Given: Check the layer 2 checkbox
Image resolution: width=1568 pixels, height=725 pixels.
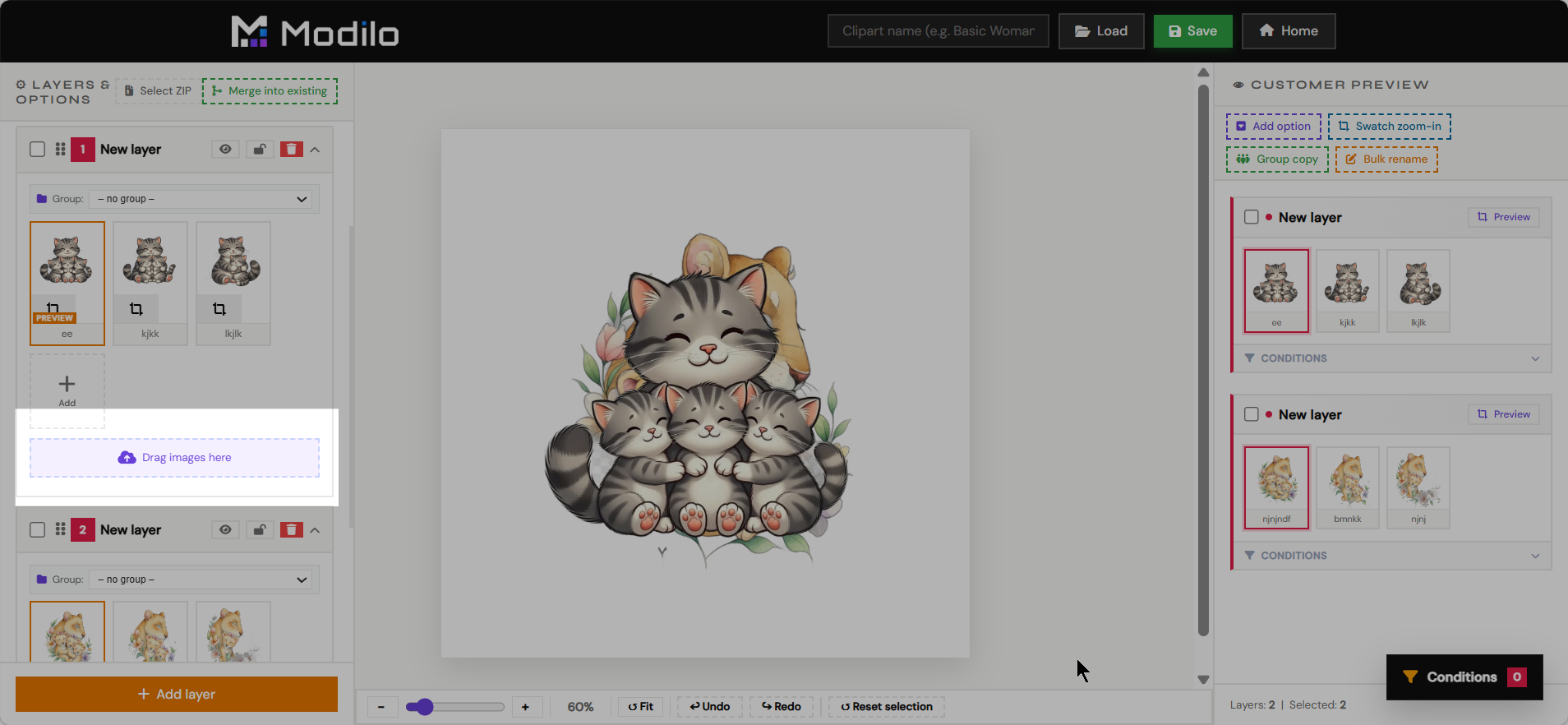Looking at the screenshot, I should pos(37,530).
